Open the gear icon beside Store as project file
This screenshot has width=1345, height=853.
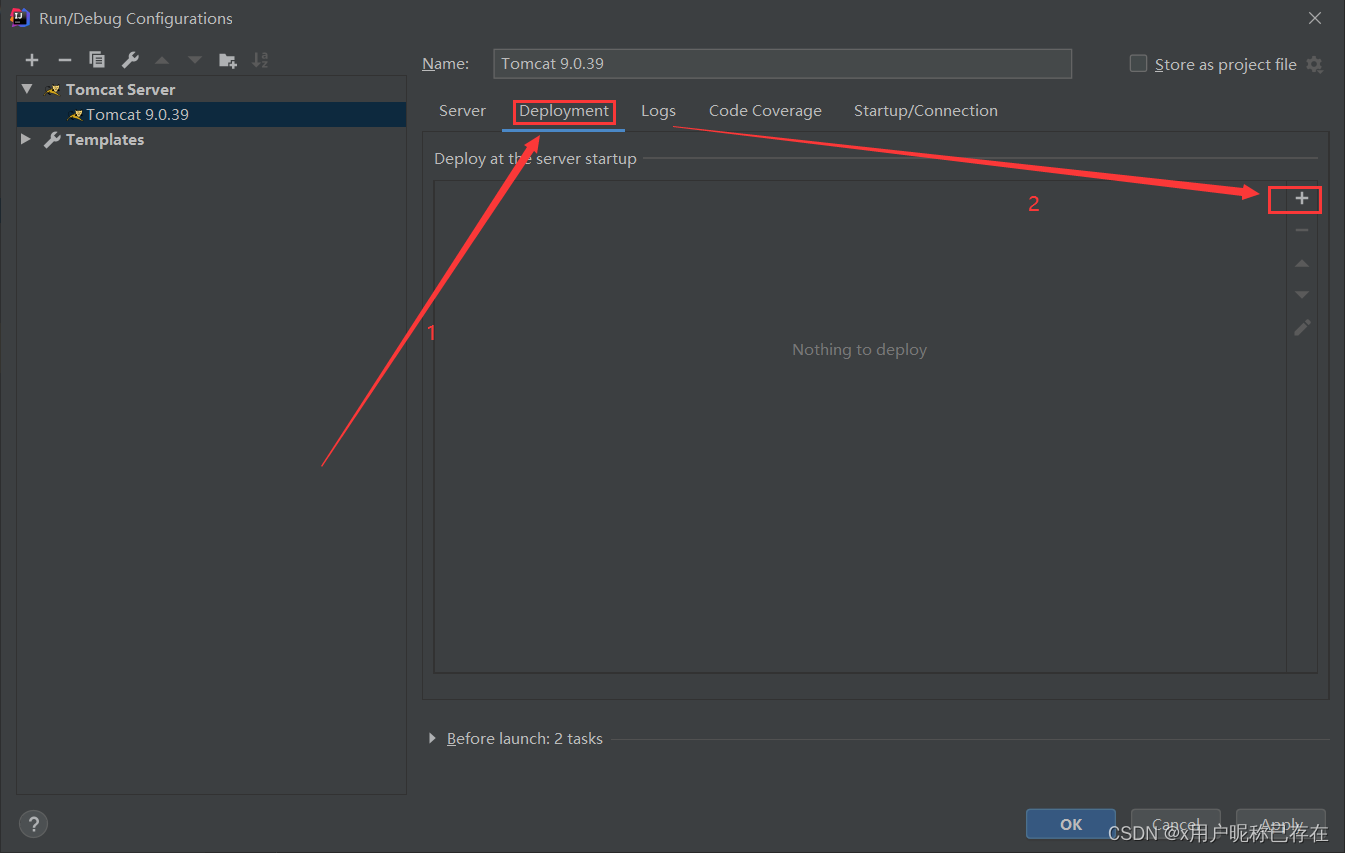coord(1315,64)
